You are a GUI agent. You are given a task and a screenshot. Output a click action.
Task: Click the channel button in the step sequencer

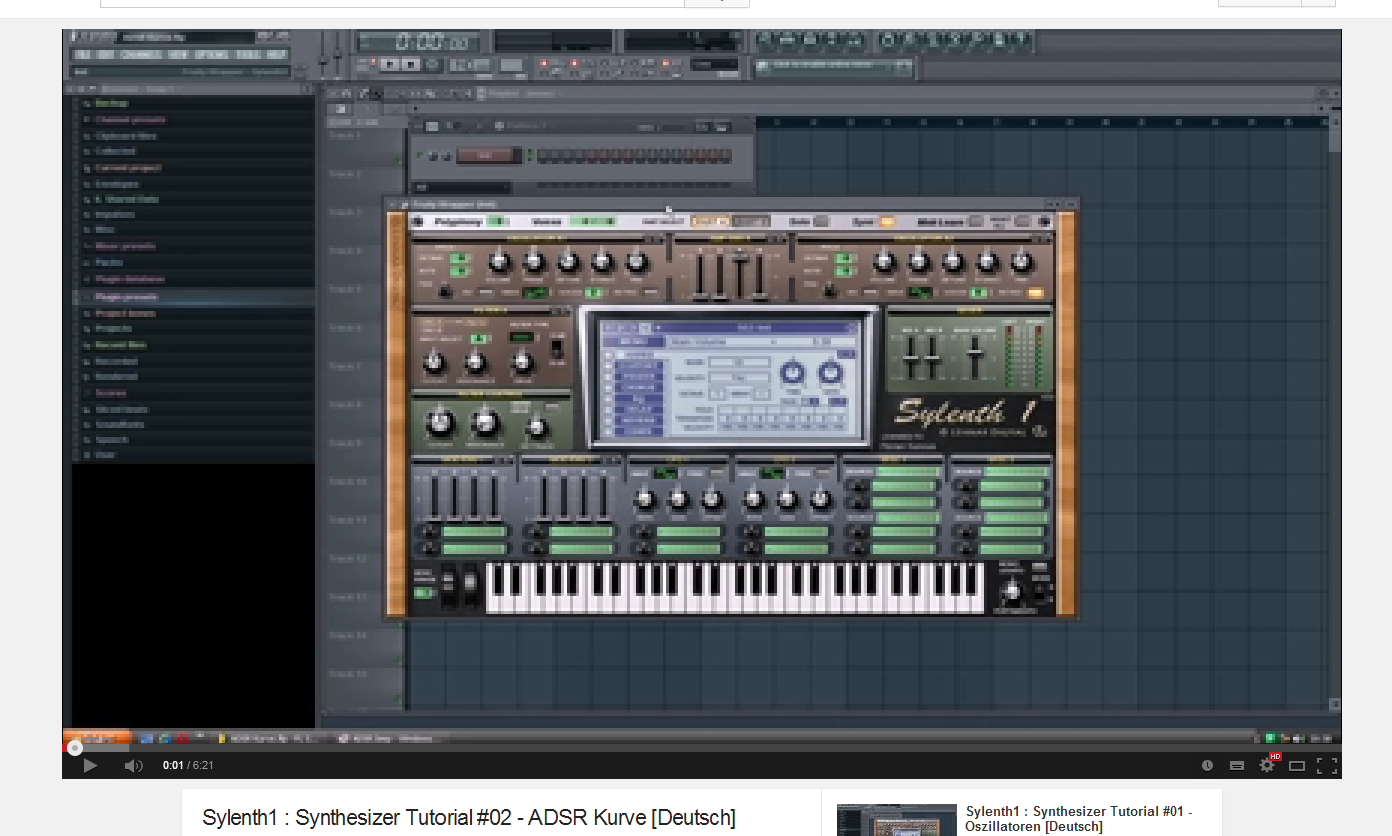[x=489, y=156]
